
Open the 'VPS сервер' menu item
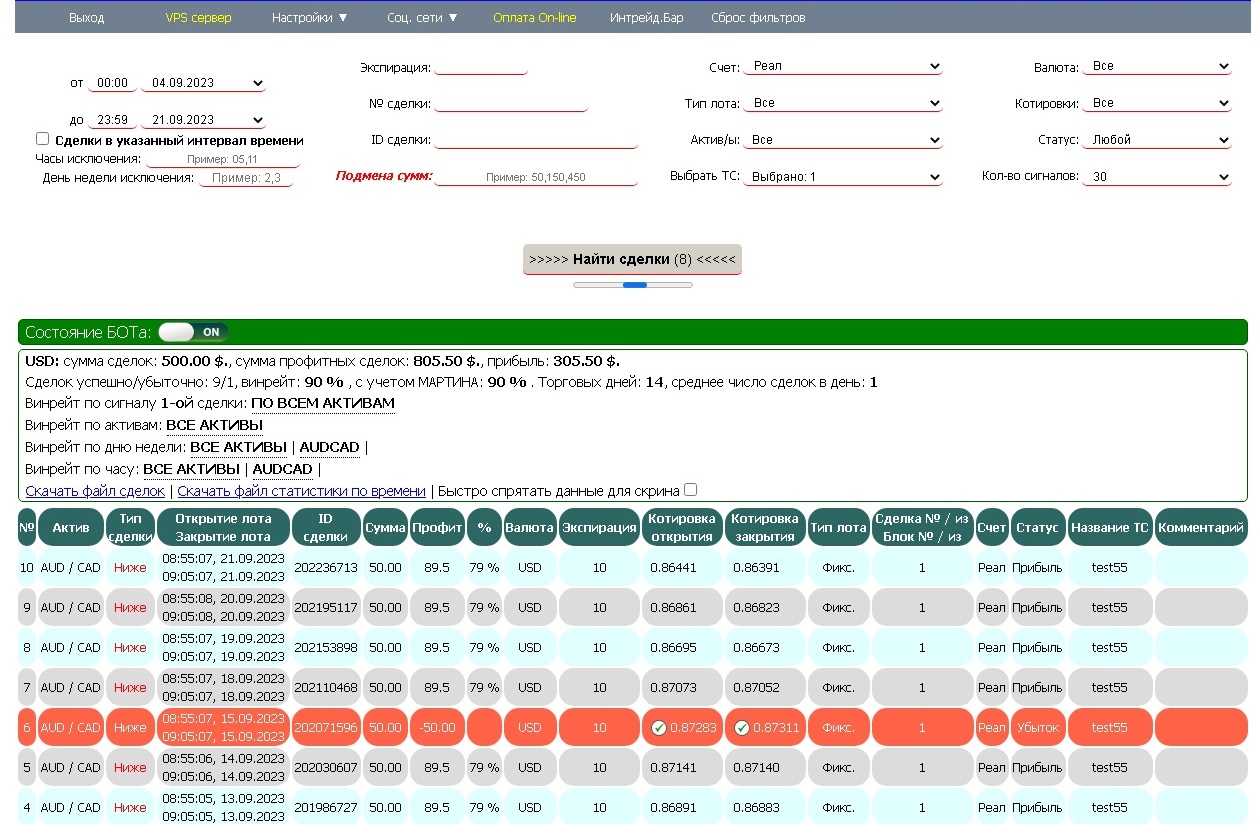[198, 18]
